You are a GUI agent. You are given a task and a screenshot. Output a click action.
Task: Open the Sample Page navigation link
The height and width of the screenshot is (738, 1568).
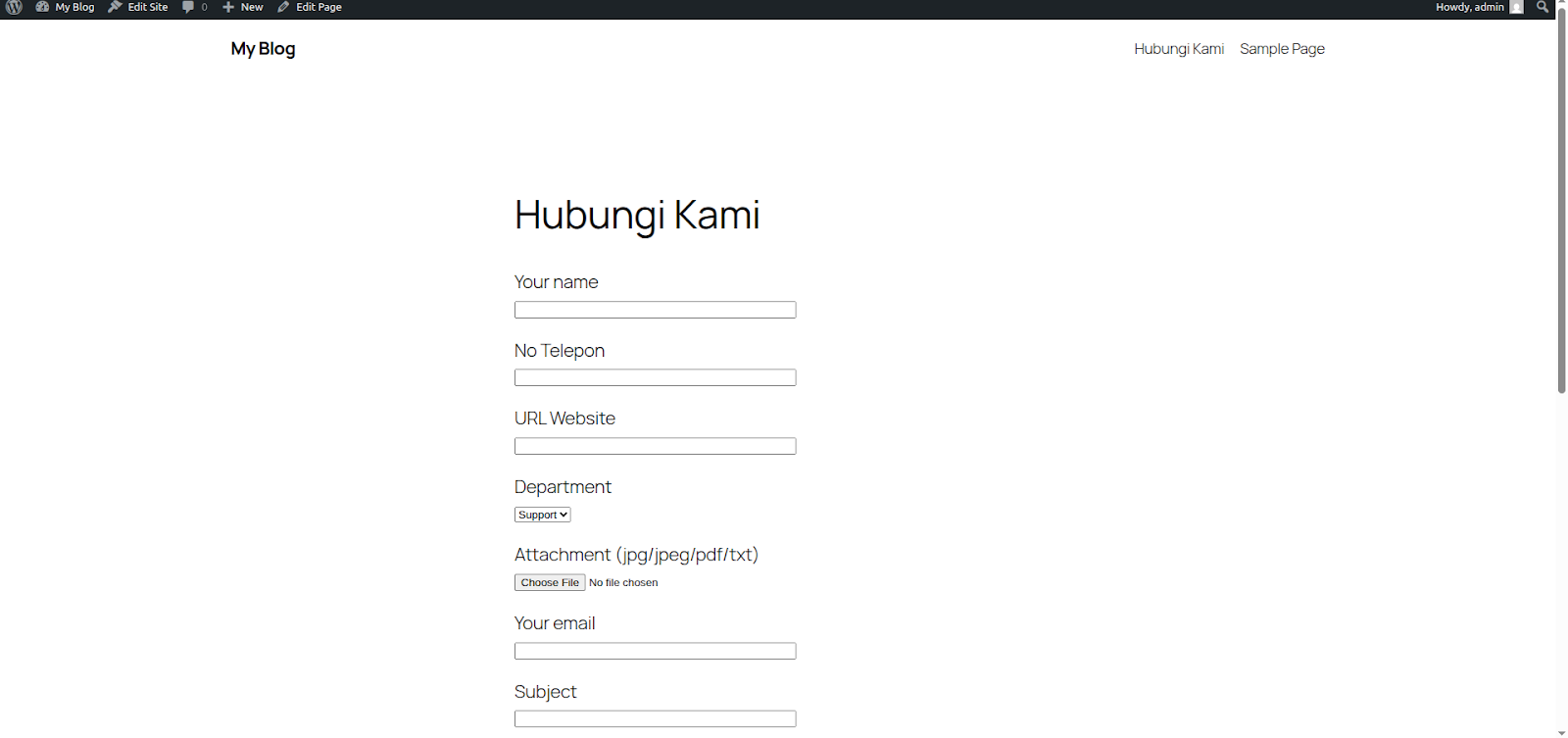(x=1282, y=49)
